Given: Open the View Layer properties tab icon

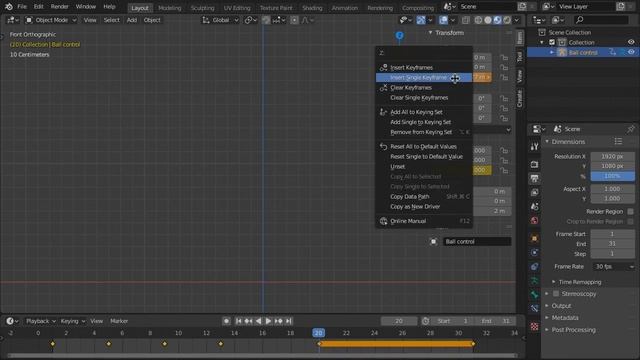Looking at the screenshot, I should pyautogui.click(x=534, y=192).
